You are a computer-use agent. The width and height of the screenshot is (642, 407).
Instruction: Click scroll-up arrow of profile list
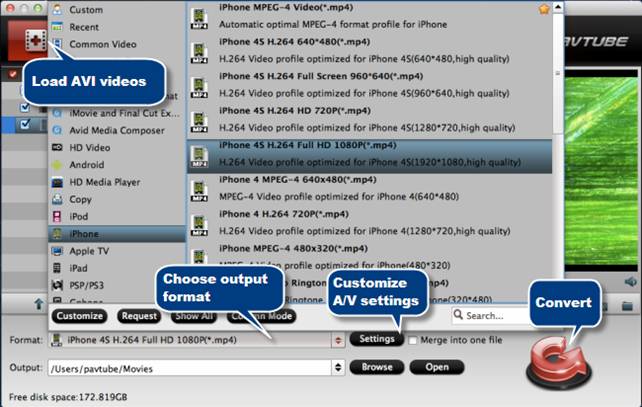point(558,7)
